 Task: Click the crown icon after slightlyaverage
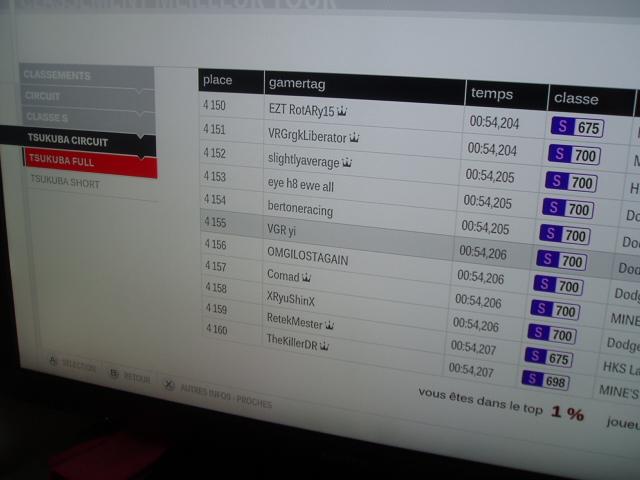(x=347, y=161)
